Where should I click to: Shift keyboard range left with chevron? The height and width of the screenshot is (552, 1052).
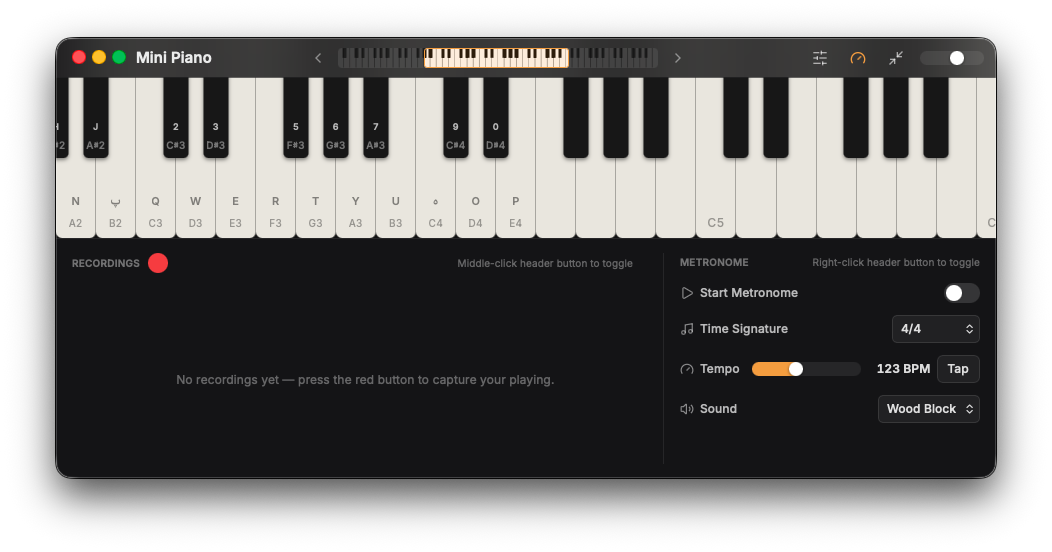pyautogui.click(x=318, y=58)
